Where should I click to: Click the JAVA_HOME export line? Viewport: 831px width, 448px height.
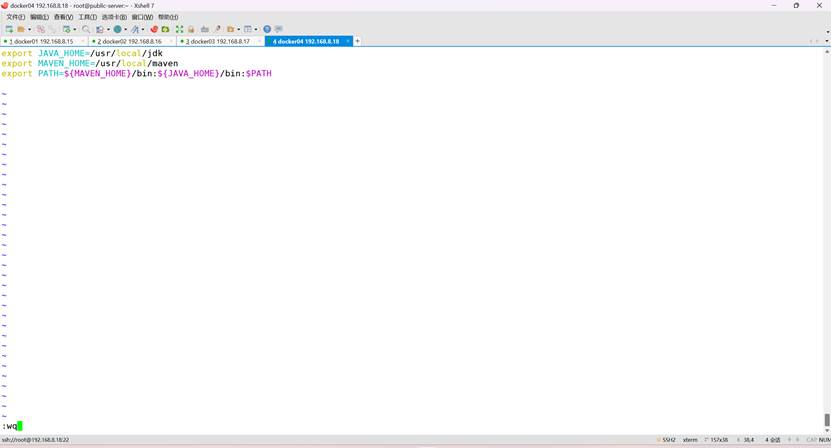tap(82, 53)
